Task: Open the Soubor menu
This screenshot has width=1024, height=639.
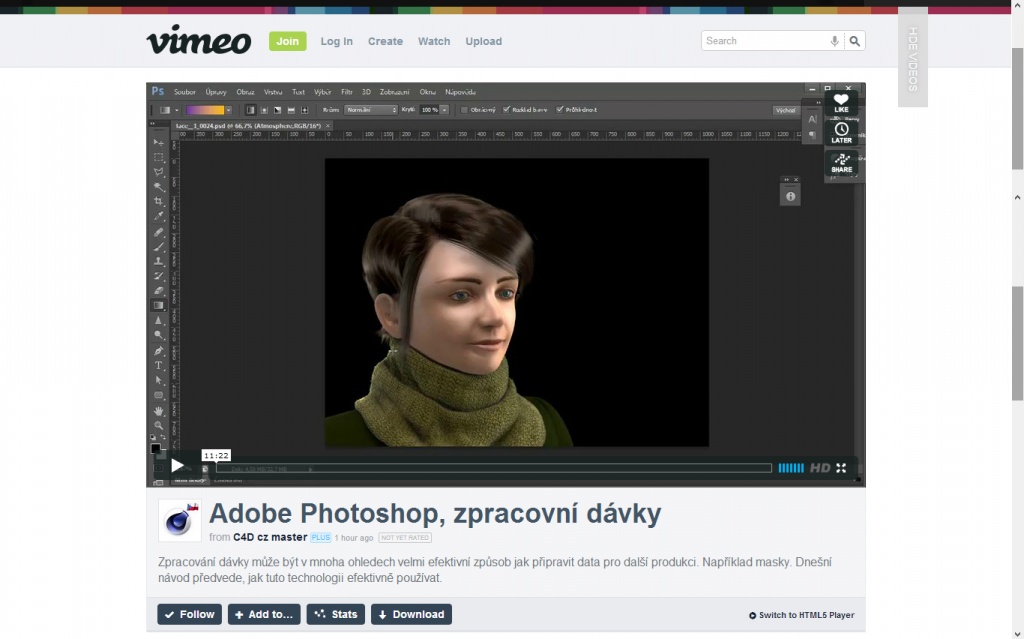Action: coord(185,92)
